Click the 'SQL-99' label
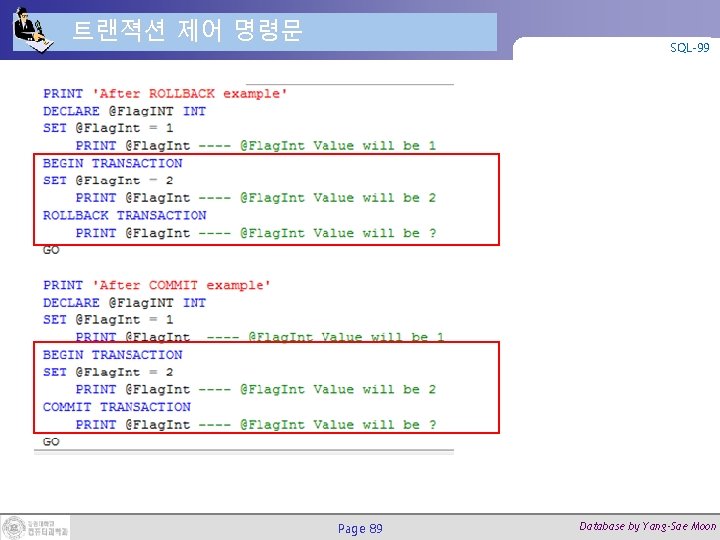This screenshot has height=540, width=720. 689,47
